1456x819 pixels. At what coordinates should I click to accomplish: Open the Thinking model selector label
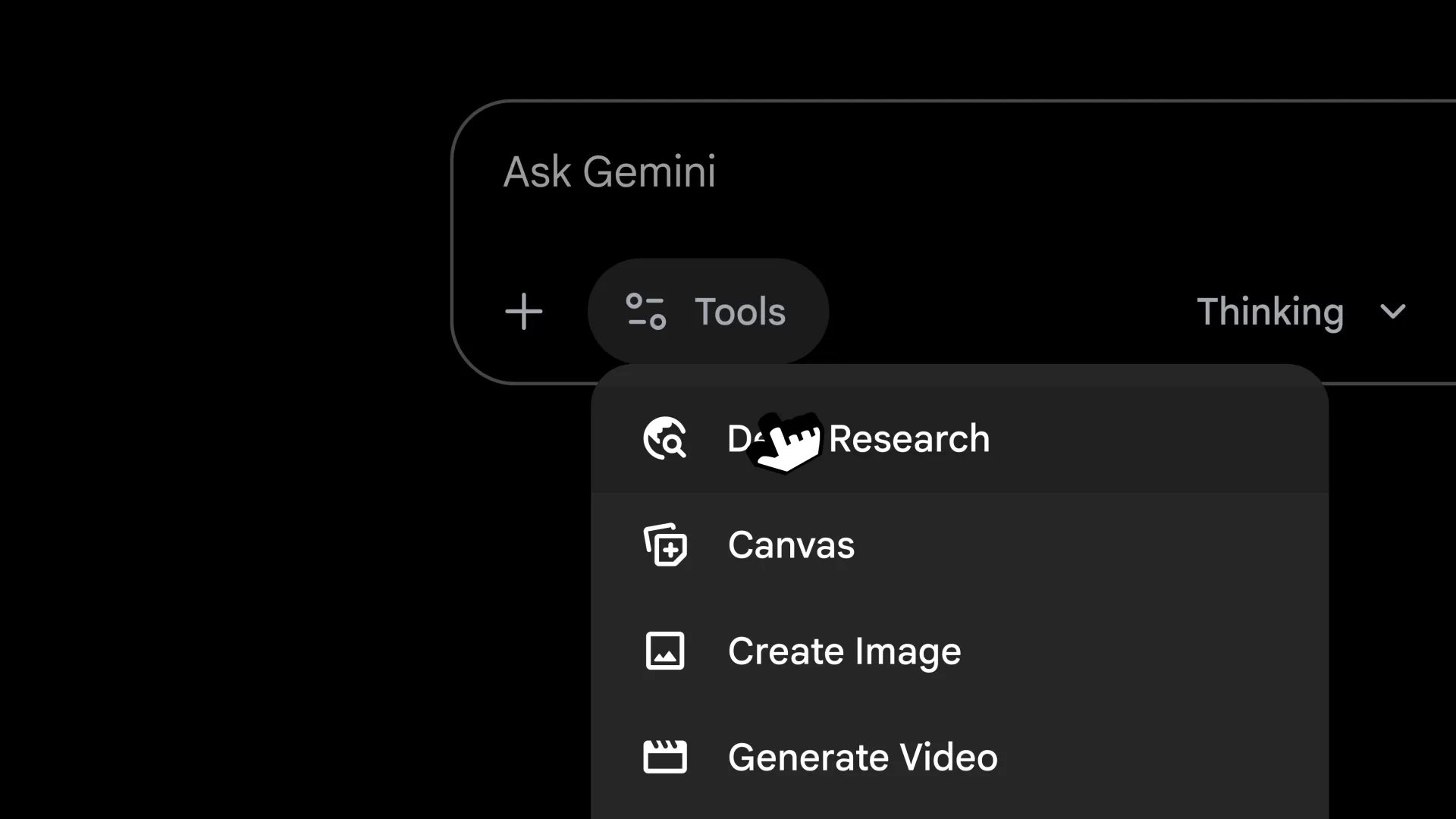pyautogui.click(x=1270, y=312)
